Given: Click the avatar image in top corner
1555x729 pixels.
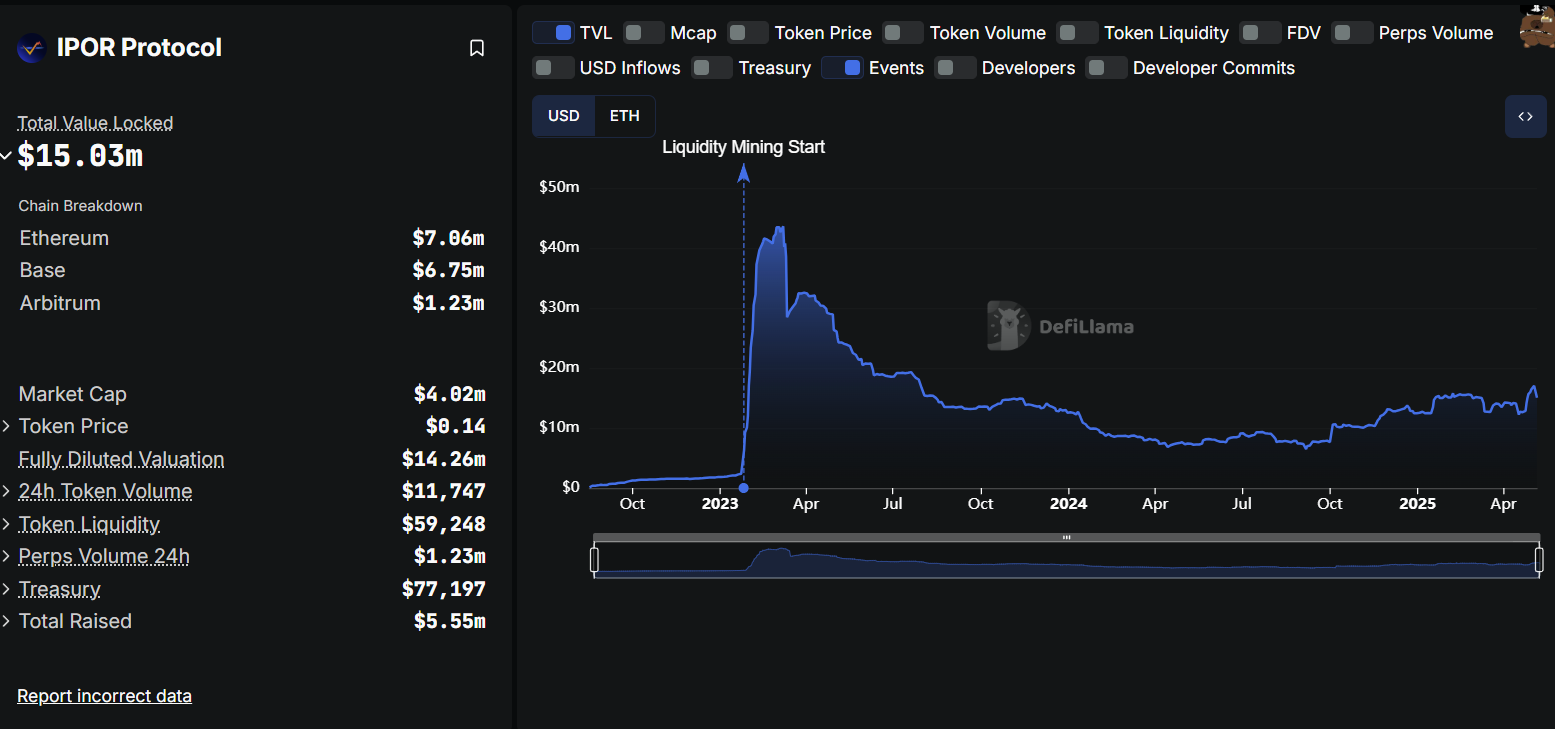Looking at the screenshot, I should pos(1536,26).
